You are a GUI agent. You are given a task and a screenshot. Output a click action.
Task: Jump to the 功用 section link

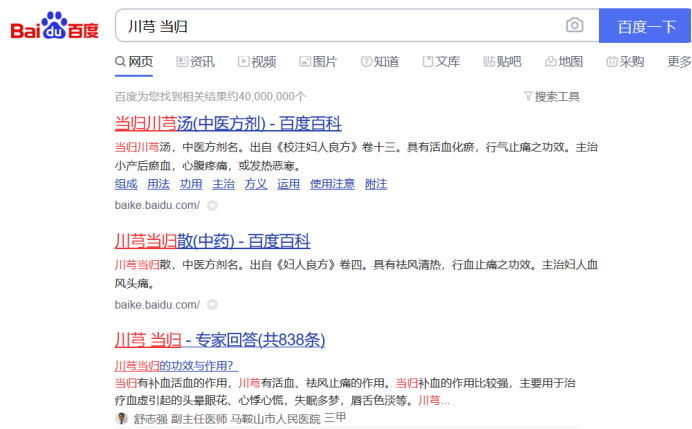[191, 184]
